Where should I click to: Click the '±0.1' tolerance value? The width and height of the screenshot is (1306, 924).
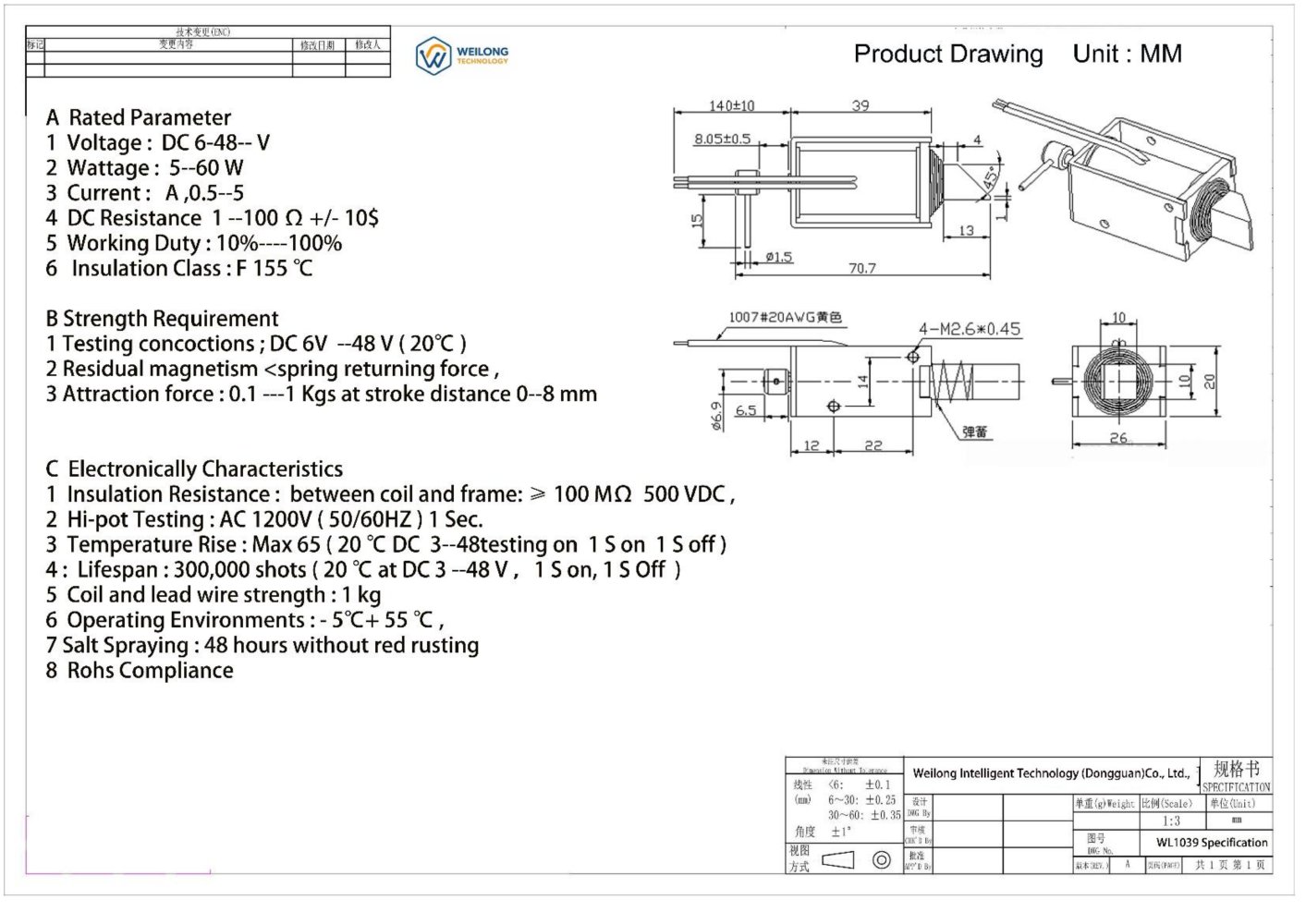click(877, 784)
